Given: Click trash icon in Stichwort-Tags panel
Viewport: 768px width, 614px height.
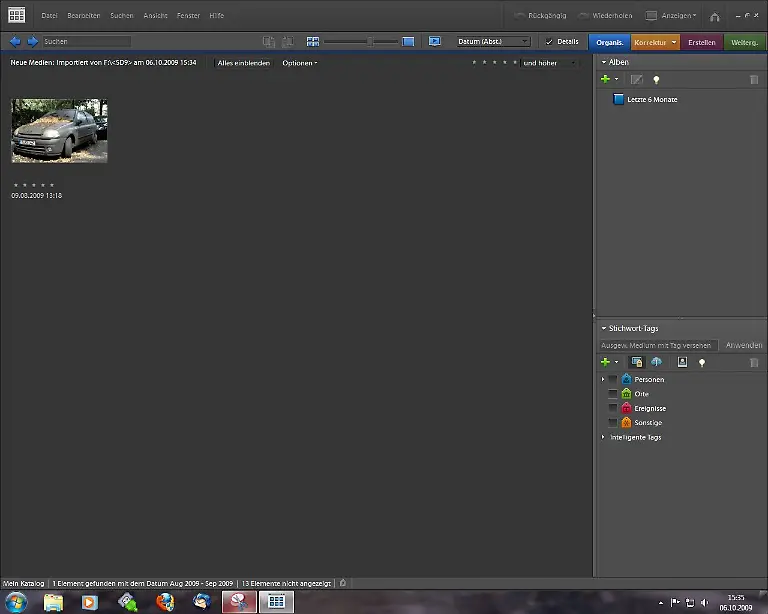Looking at the screenshot, I should [x=754, y=362].
